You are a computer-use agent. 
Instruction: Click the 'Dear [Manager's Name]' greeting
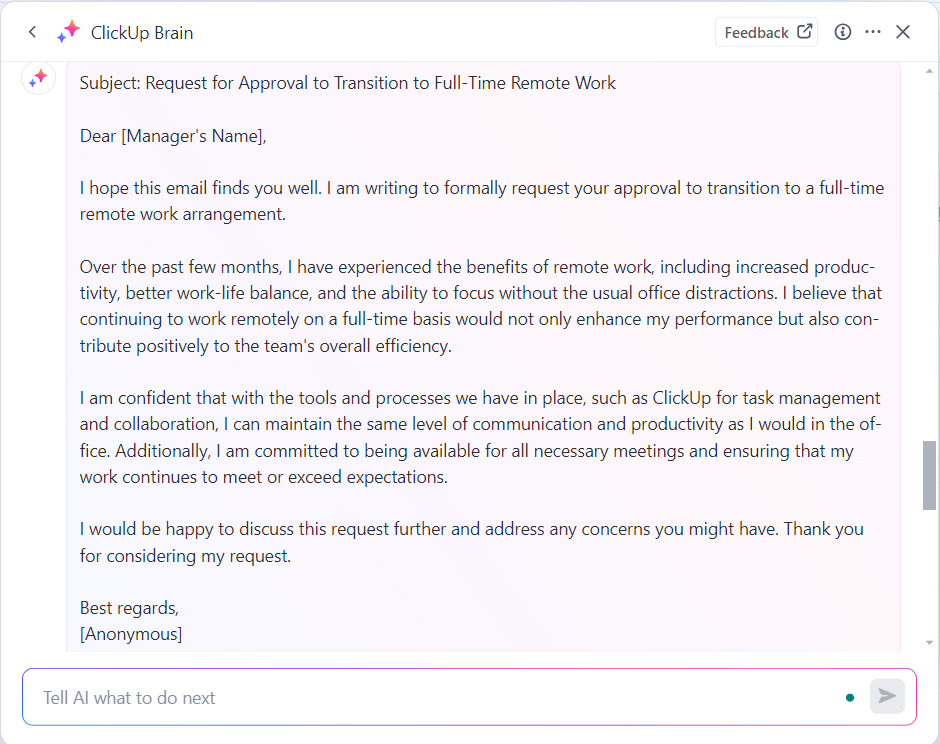click(173, 136)
